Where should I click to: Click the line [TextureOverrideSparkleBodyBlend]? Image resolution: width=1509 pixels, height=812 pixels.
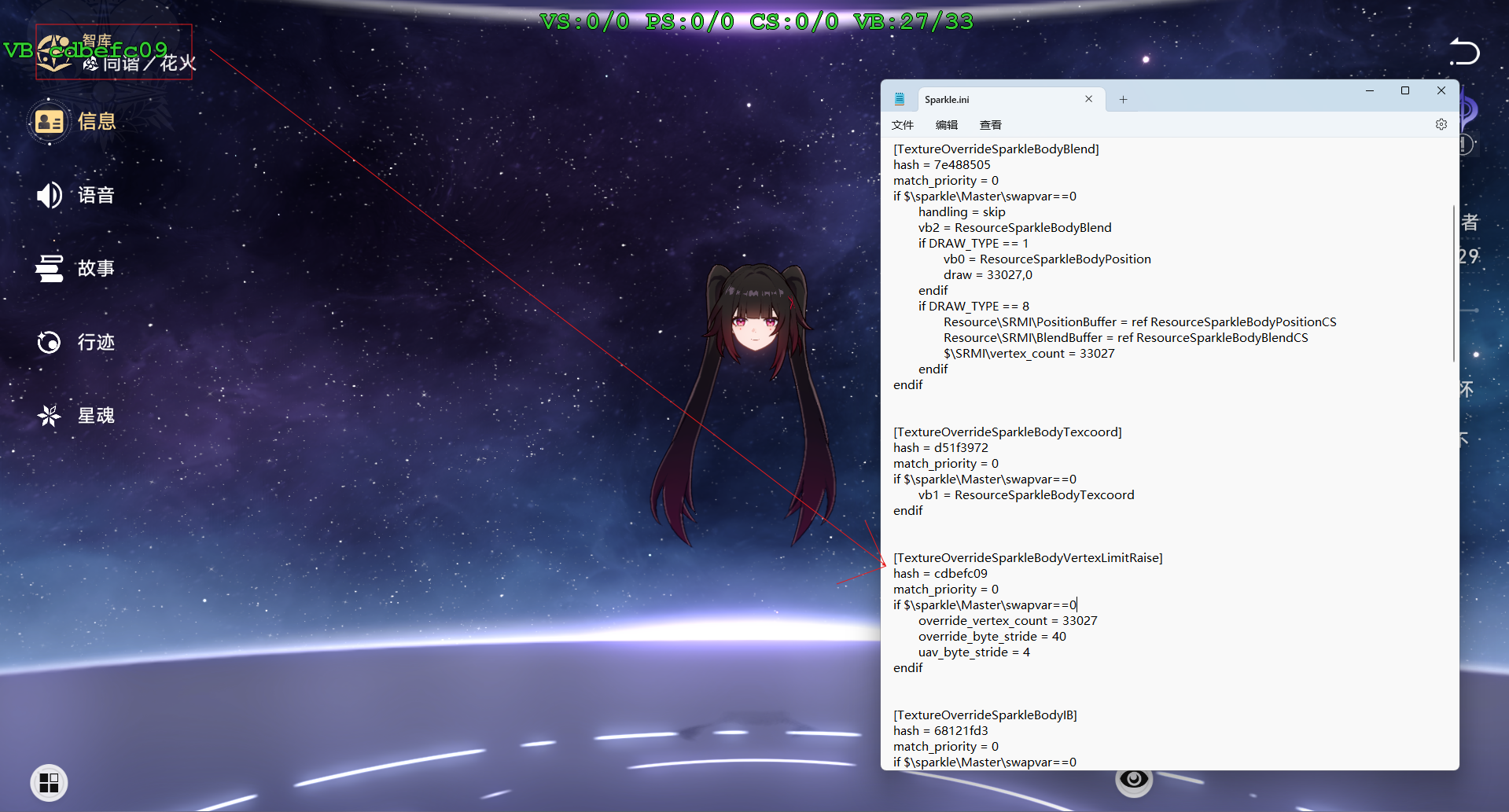996,149
